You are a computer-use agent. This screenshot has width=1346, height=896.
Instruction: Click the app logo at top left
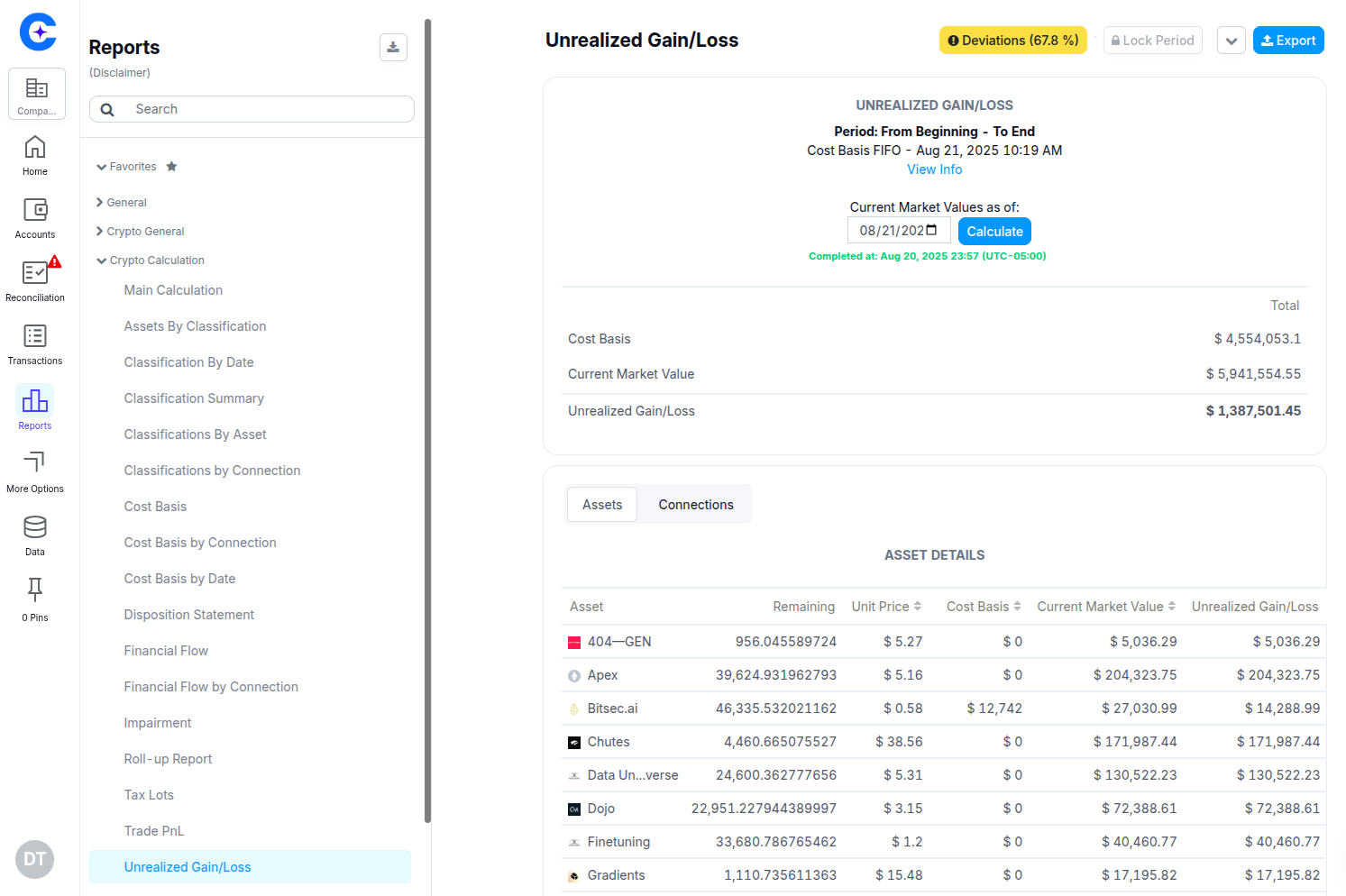(x=38, y=32)
